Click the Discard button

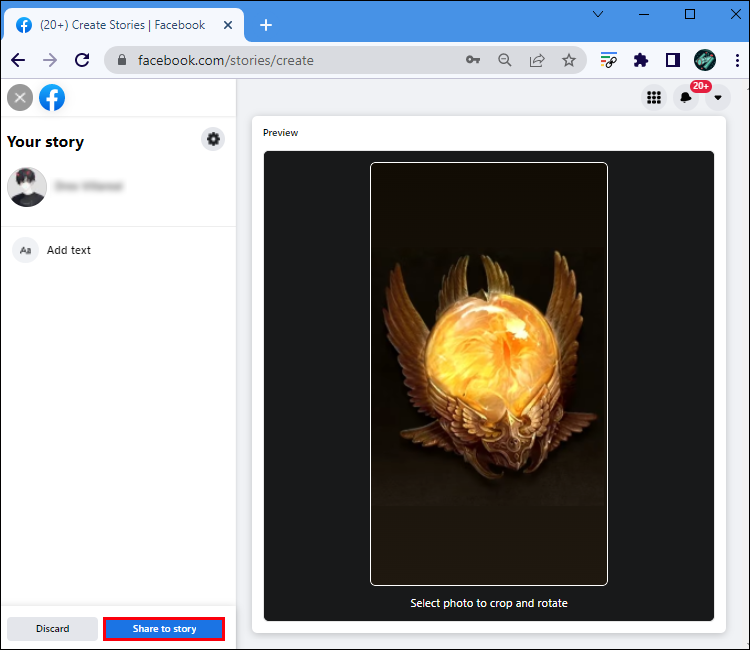click(53, 629)
